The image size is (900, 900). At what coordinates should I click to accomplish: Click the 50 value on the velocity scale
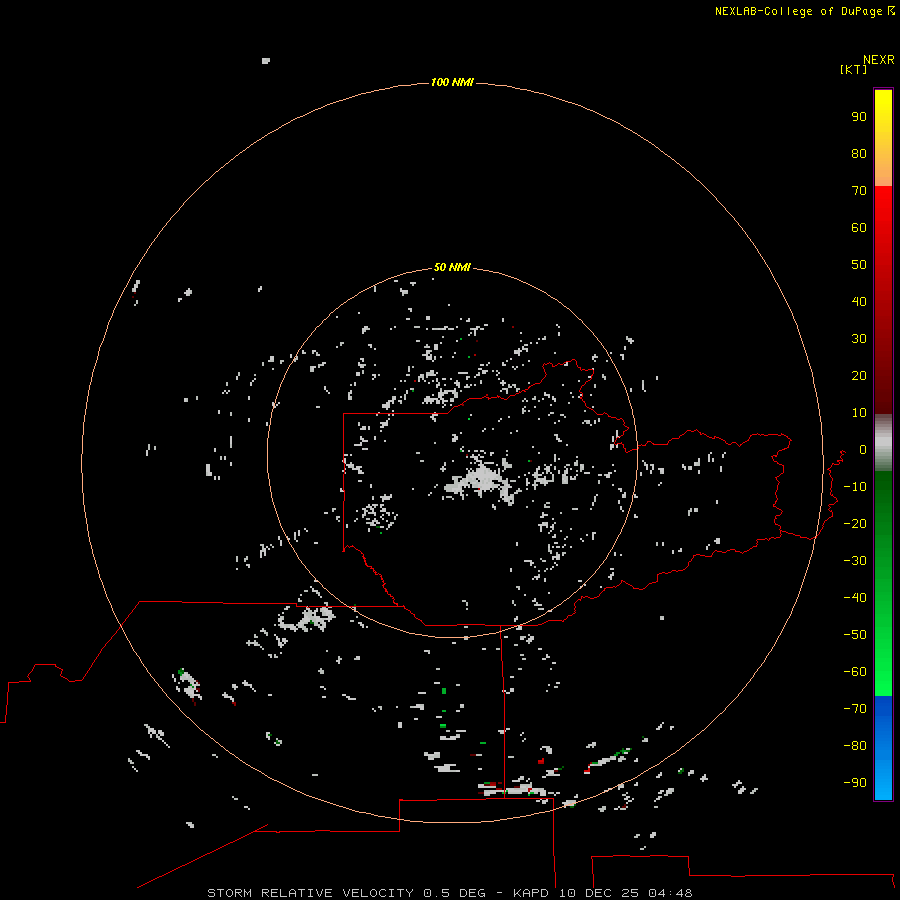pyautogui.click(x=859, y=265)
